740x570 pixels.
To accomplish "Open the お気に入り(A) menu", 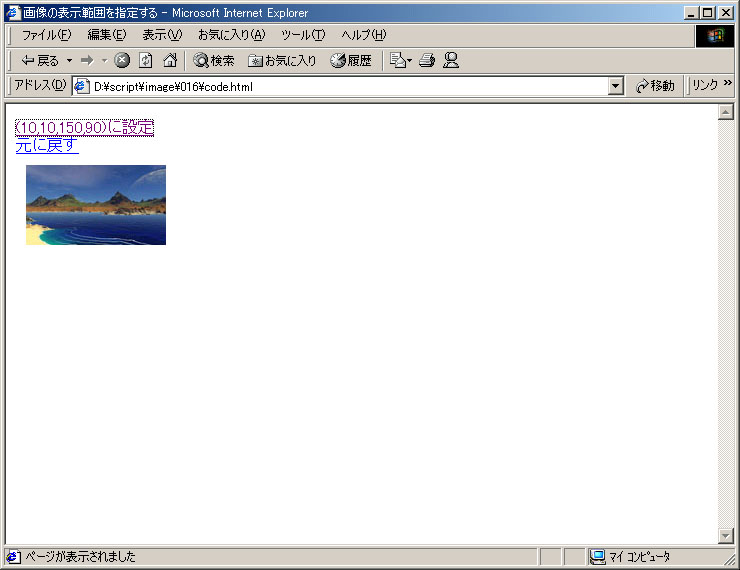I will [232, 35].
